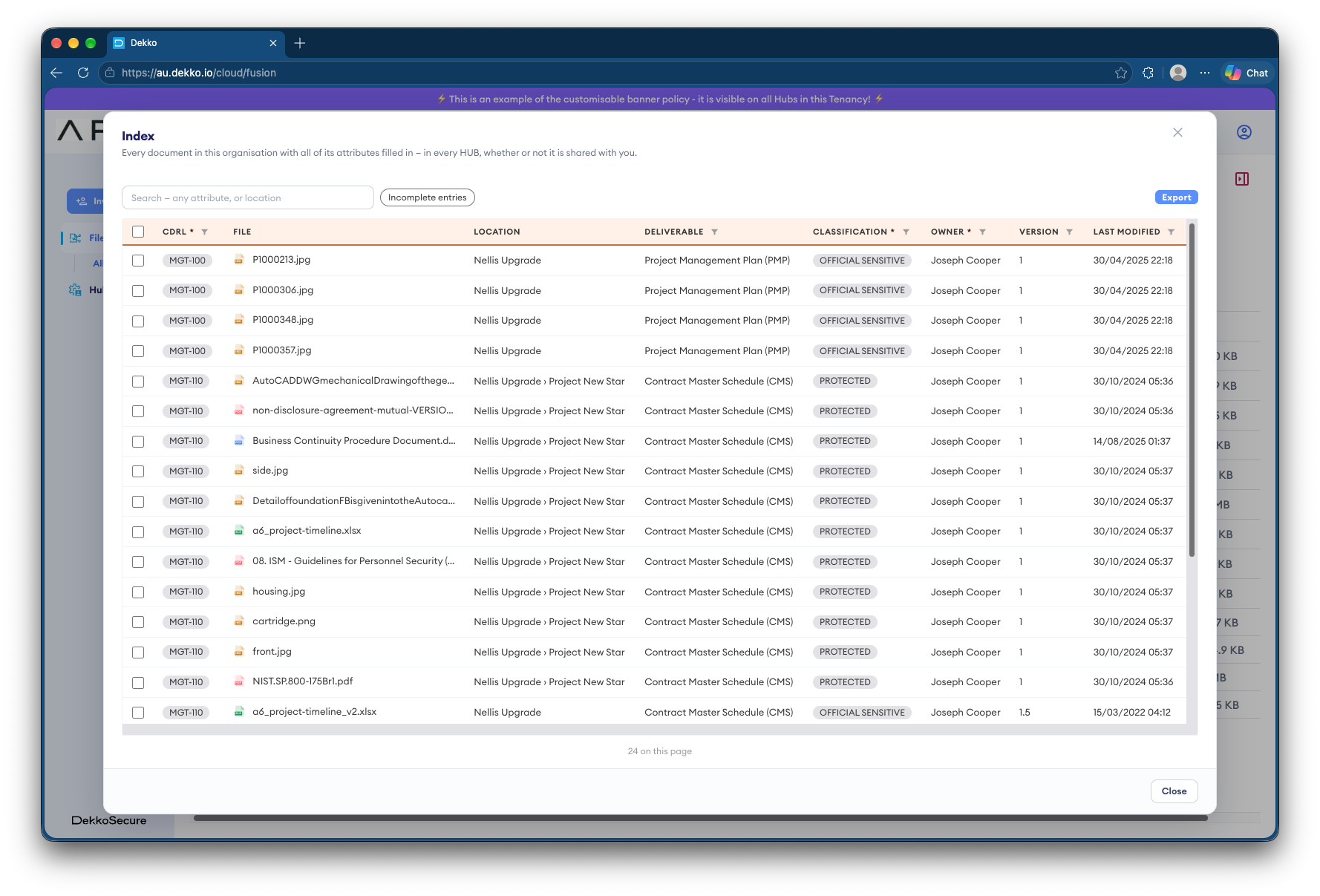
Task: Click date 14/08/2025 01:37
Action: coord(1131,441)
